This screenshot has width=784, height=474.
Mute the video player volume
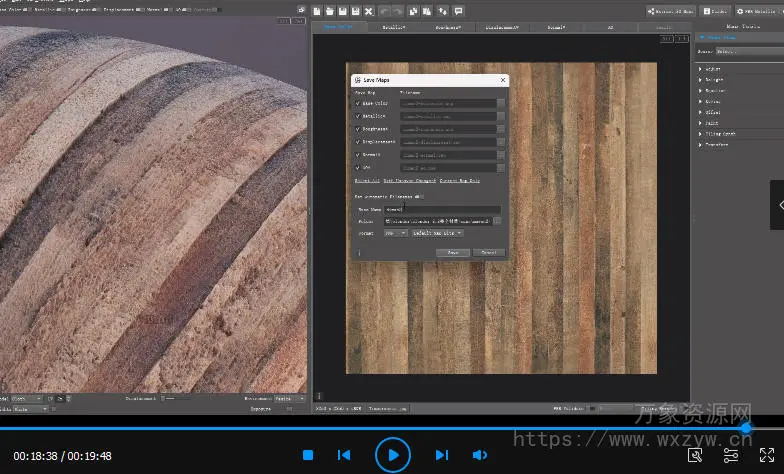(x=479, y=455)
